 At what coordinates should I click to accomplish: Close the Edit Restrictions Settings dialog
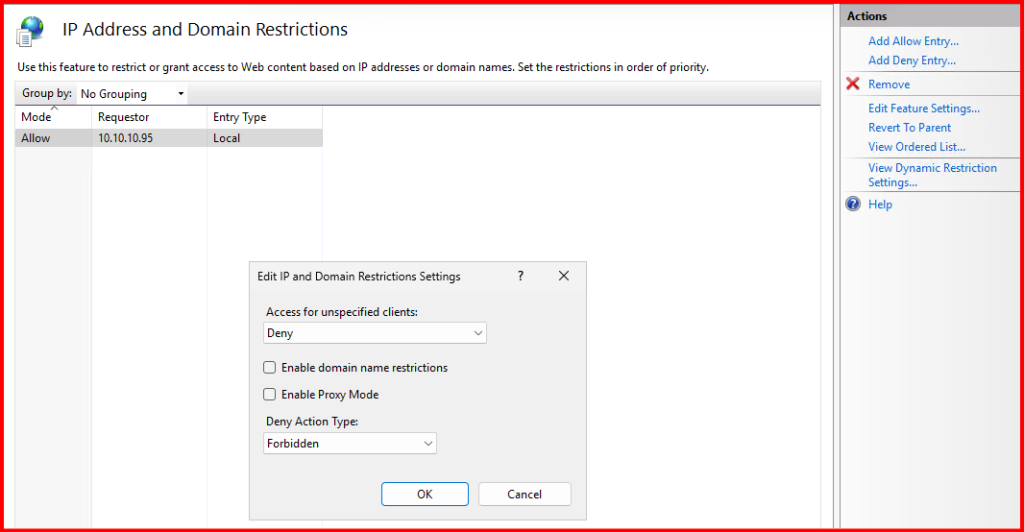(x=563, y=276)
